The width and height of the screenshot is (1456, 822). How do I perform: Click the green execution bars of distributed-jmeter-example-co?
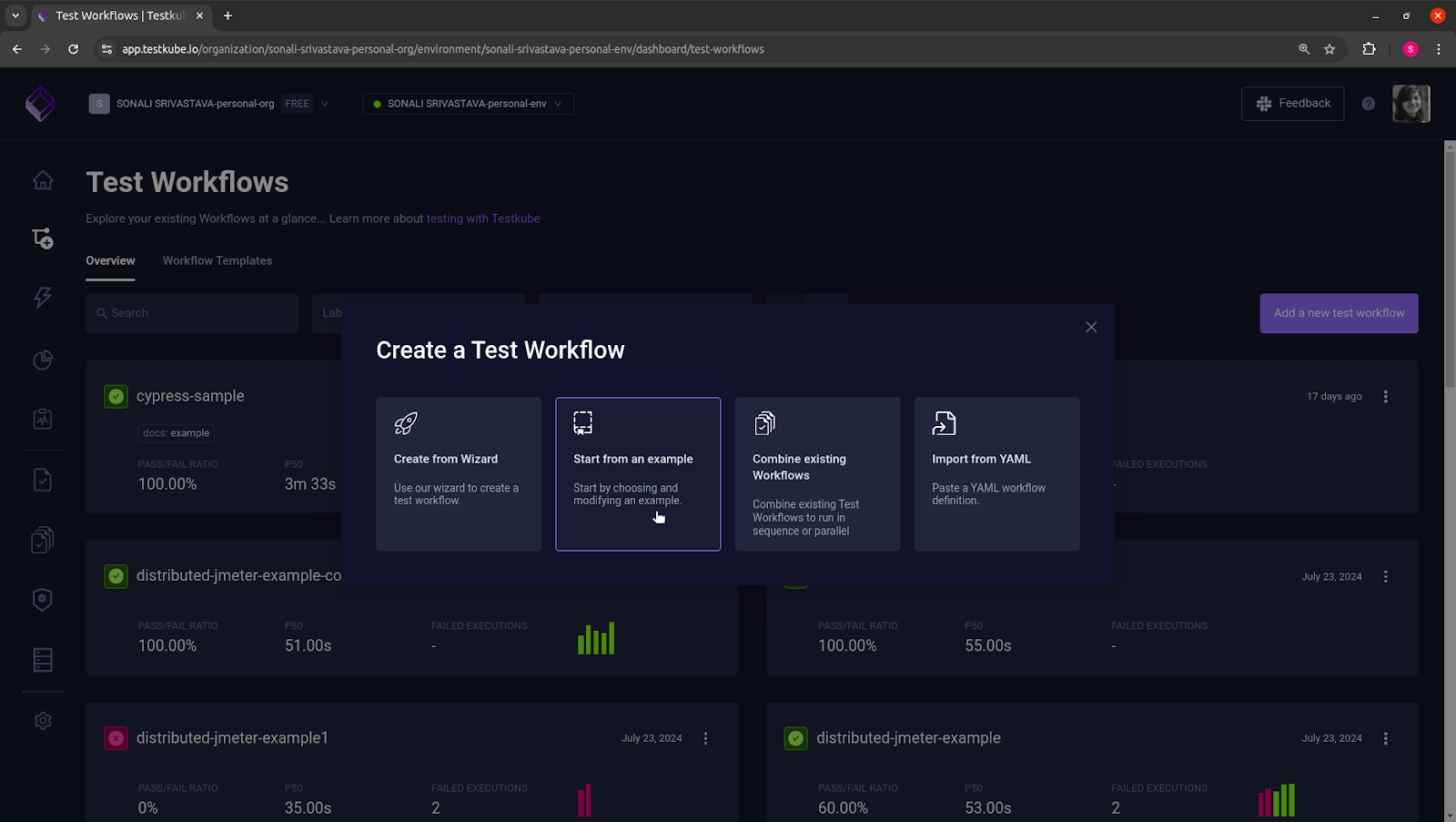(596, 638)
